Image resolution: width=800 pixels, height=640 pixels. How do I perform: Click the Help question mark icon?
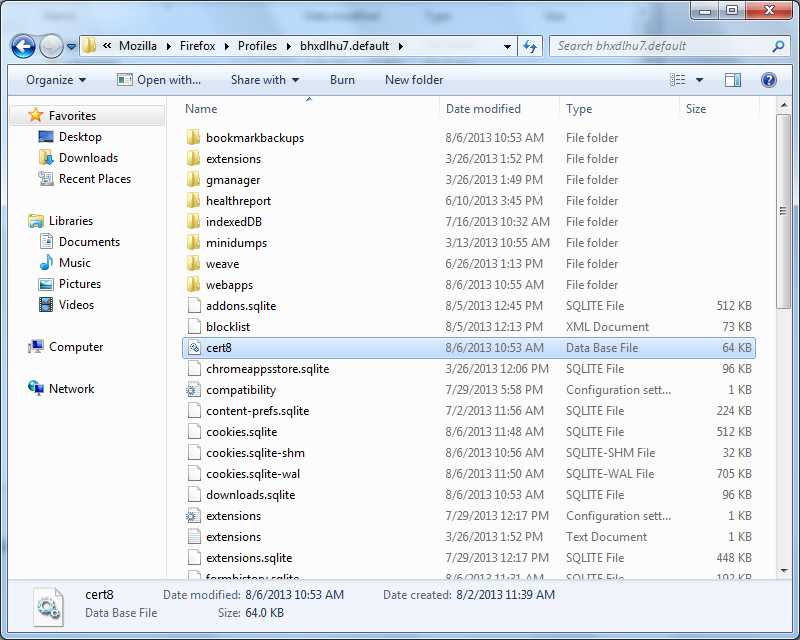pos(768,80)
